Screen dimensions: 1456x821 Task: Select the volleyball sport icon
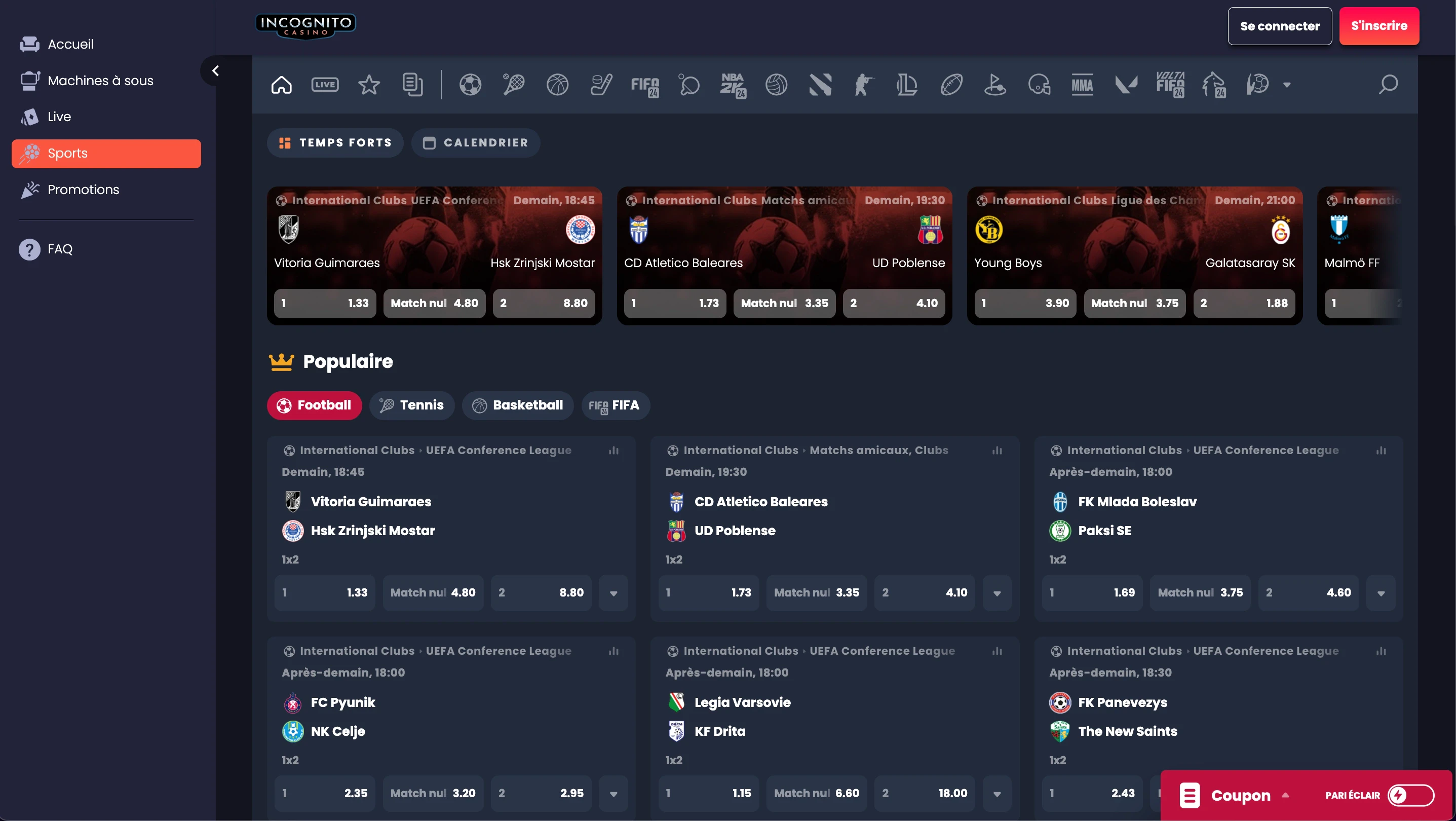776,85
